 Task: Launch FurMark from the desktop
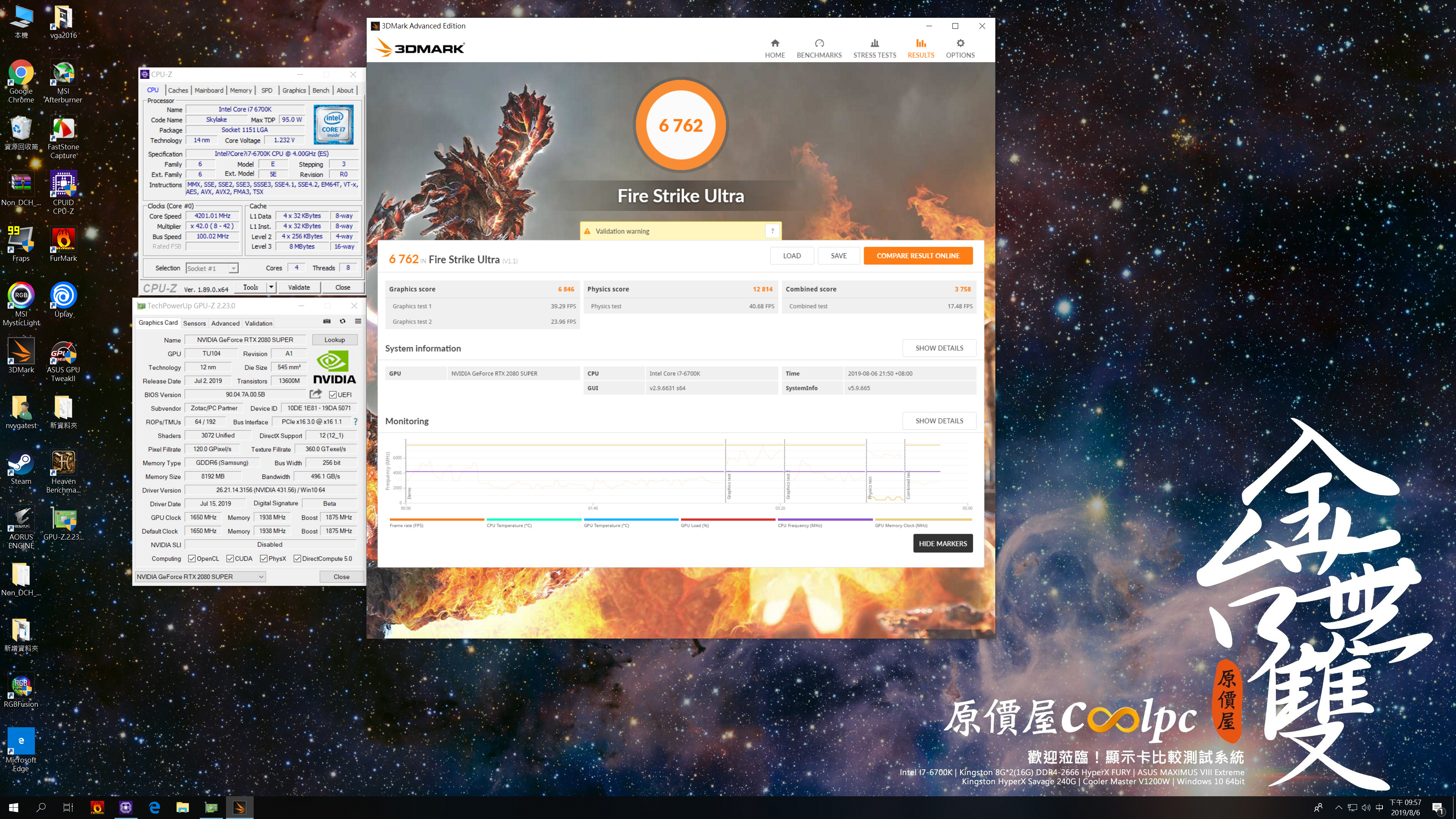(x=63, y=244)
